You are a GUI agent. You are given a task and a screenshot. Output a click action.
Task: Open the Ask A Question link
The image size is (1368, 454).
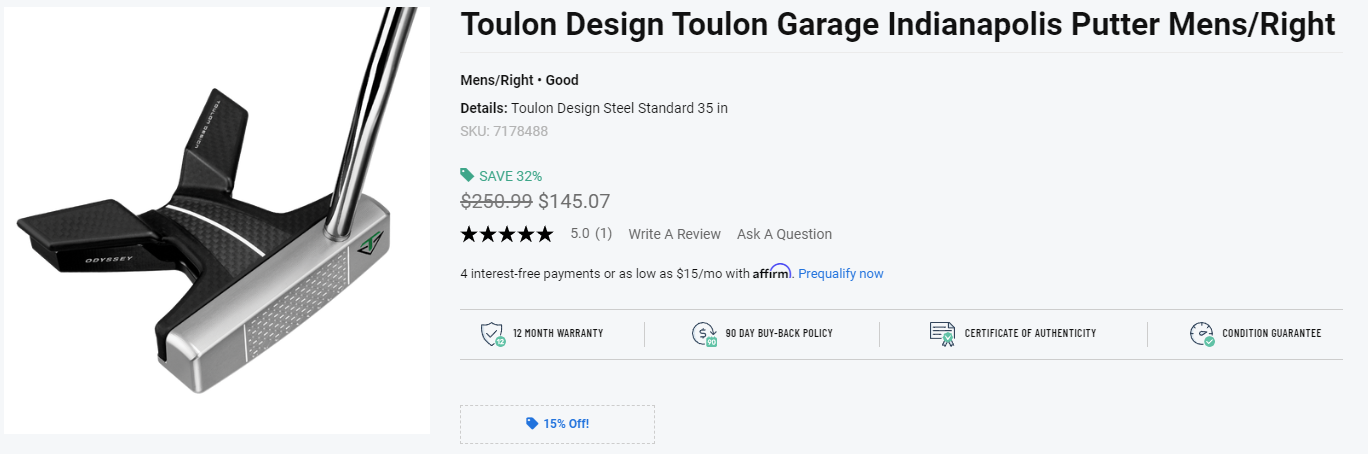(784, 234)
